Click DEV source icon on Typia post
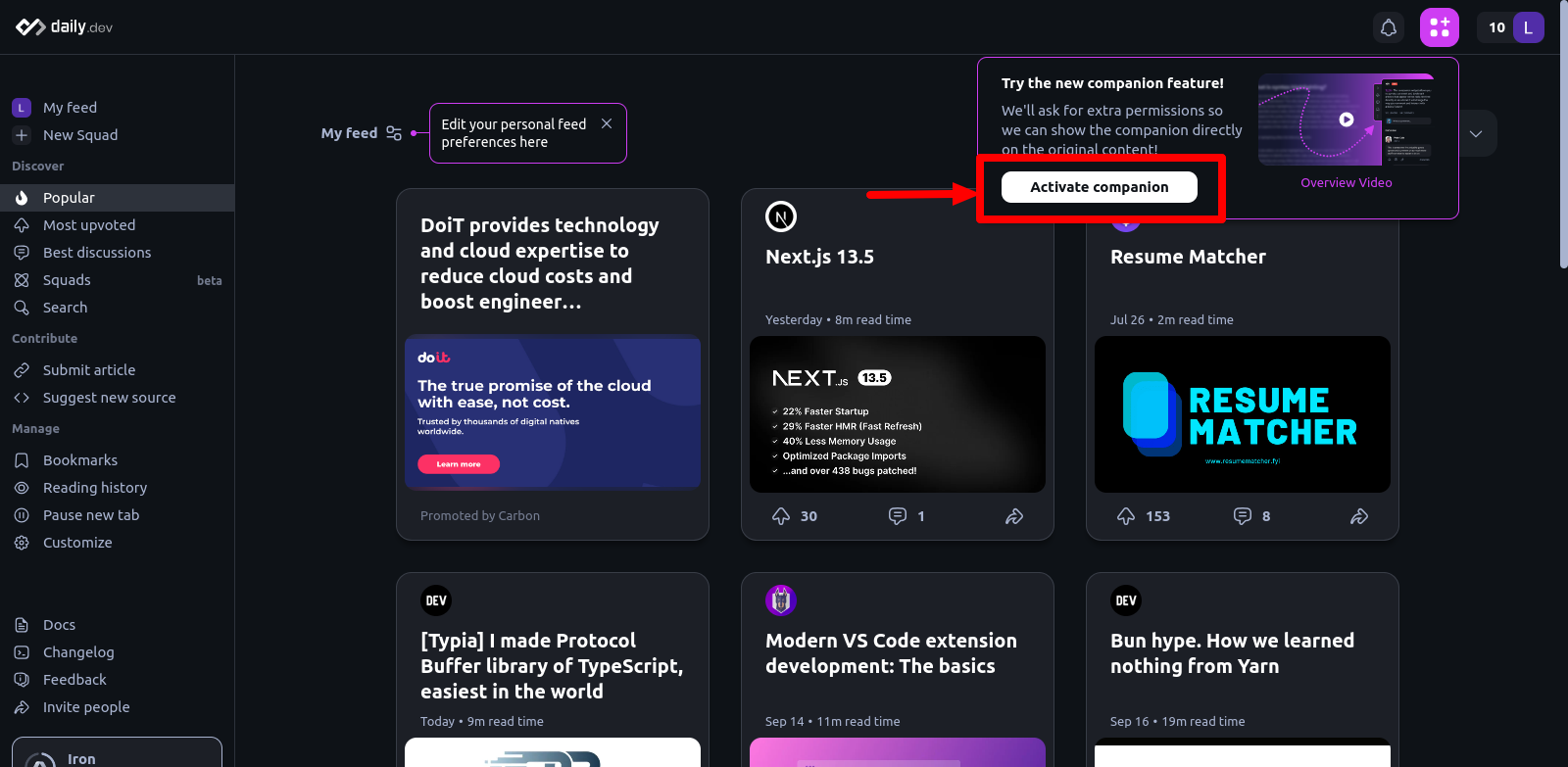 pyautogui.click(x=436, y=600)
